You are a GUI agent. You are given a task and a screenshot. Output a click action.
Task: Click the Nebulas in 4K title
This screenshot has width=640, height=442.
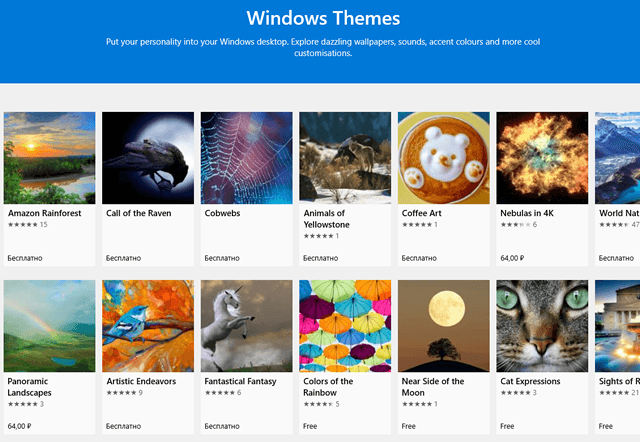click(527, 213)
